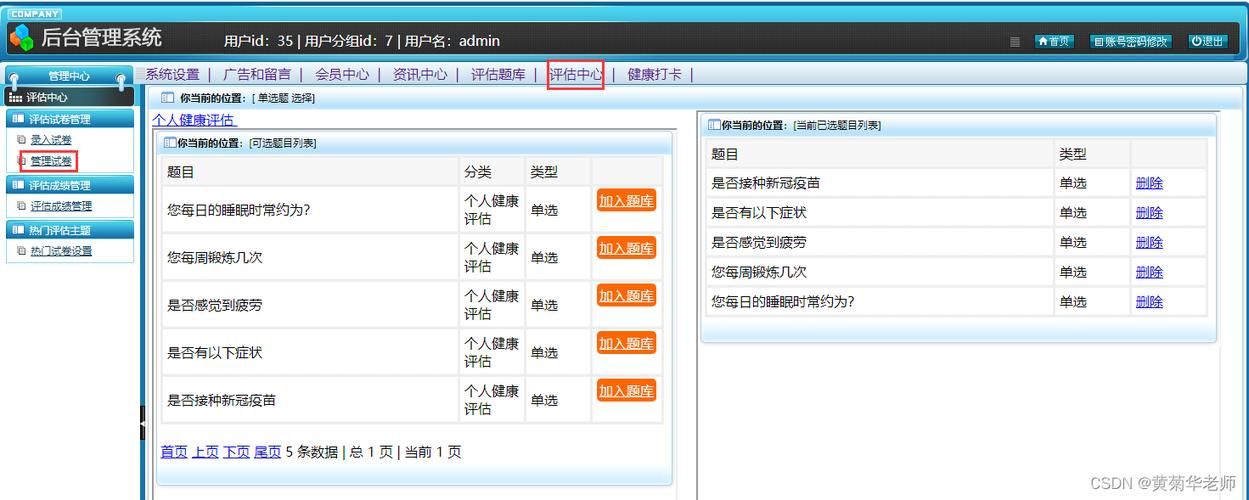Go to 尾页 last page
1249x500 pixels.
point(267,452)
